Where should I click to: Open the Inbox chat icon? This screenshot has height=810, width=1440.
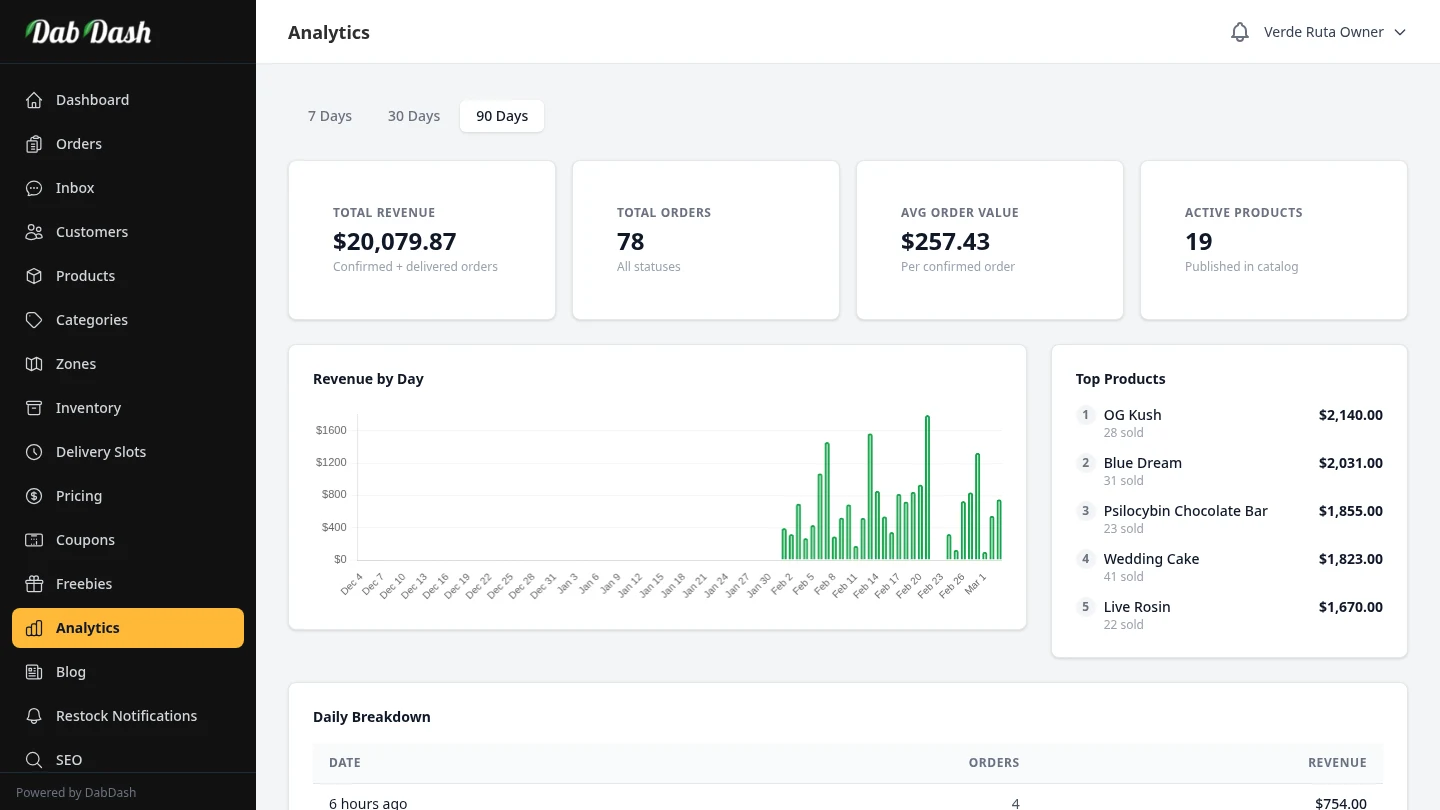click(x=34, y=188)
